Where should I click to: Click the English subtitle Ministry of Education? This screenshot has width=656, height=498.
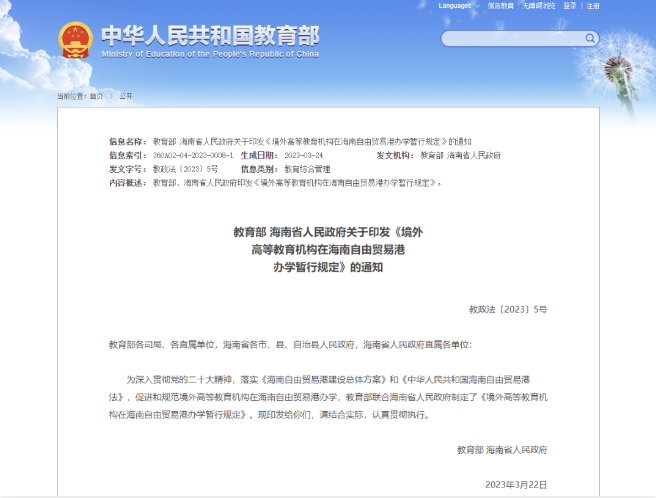point(210,54)
